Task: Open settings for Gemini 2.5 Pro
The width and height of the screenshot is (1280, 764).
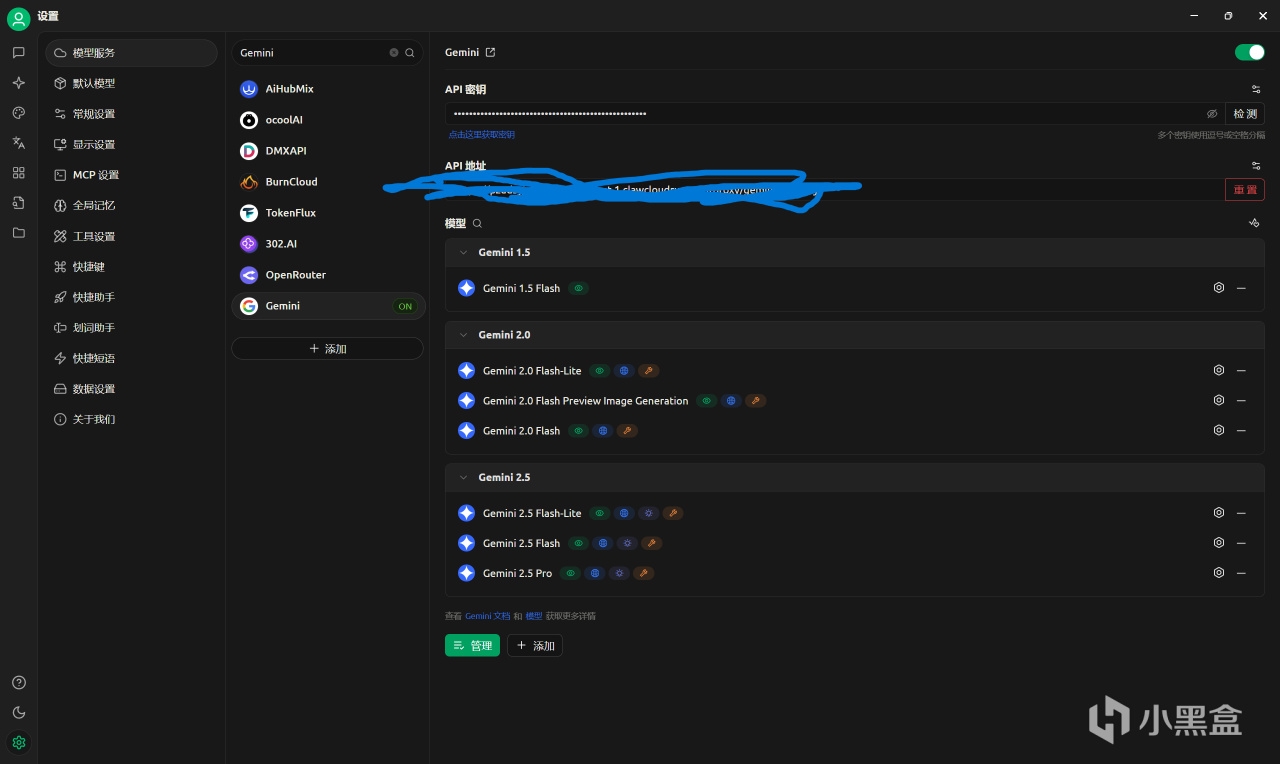Action: 1219,573
